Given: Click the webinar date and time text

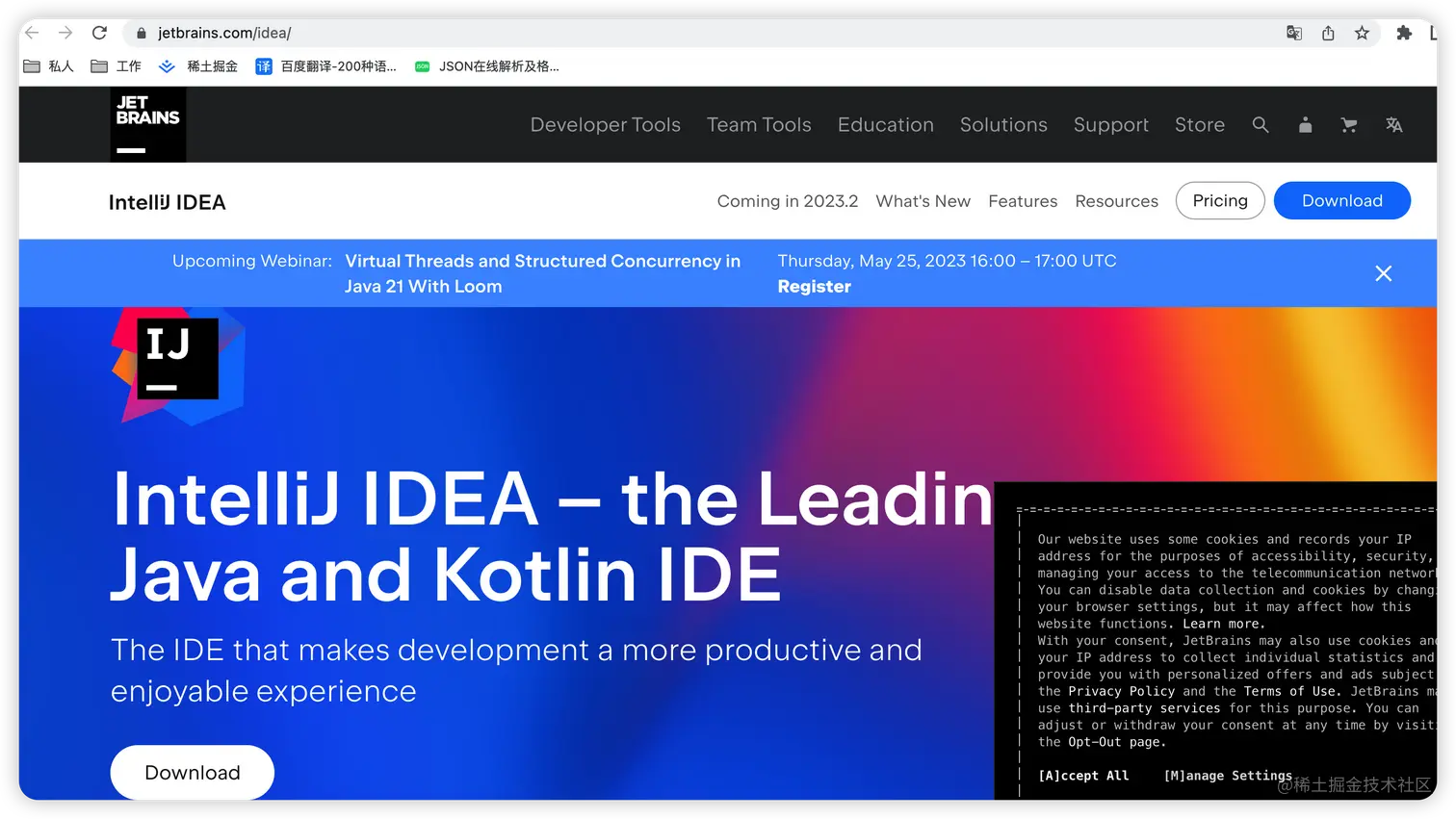Looking at the screenshot, I should (948, 261).
